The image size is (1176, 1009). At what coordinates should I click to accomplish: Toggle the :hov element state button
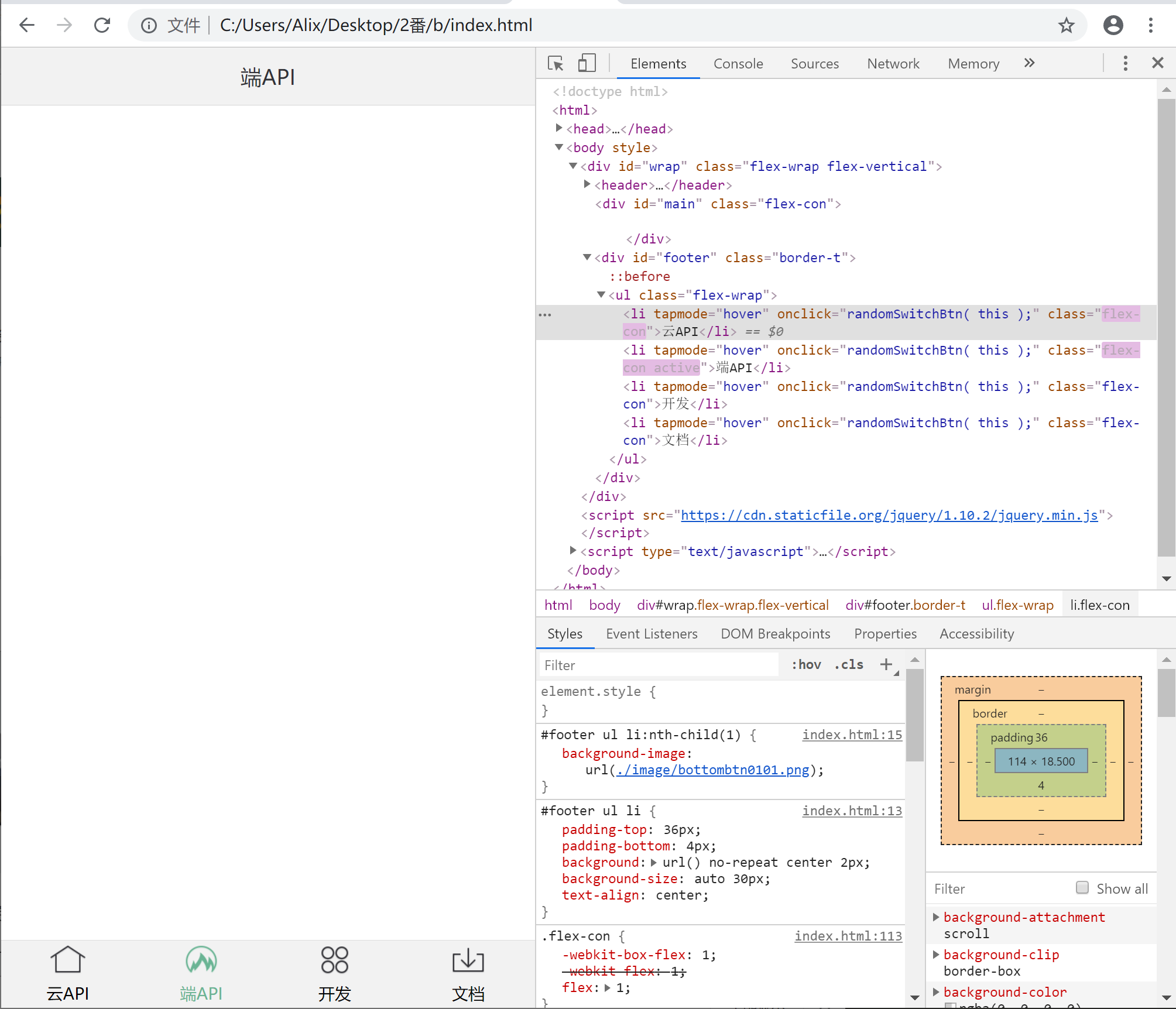(806, 665)
